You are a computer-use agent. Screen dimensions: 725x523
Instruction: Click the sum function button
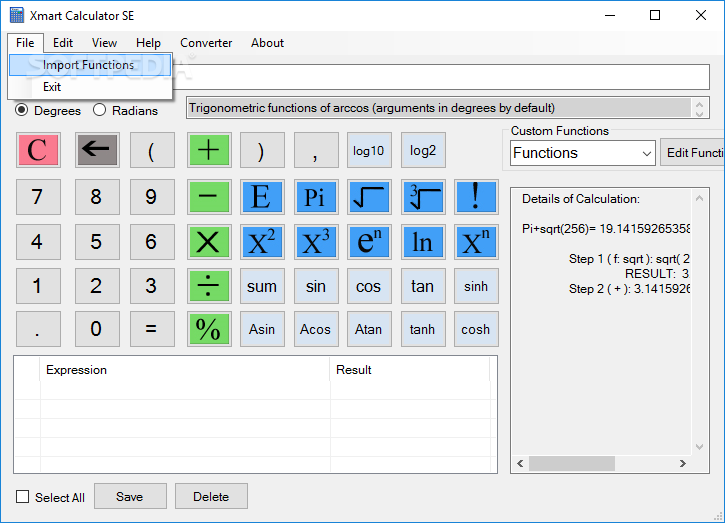(x=262, y=286)
